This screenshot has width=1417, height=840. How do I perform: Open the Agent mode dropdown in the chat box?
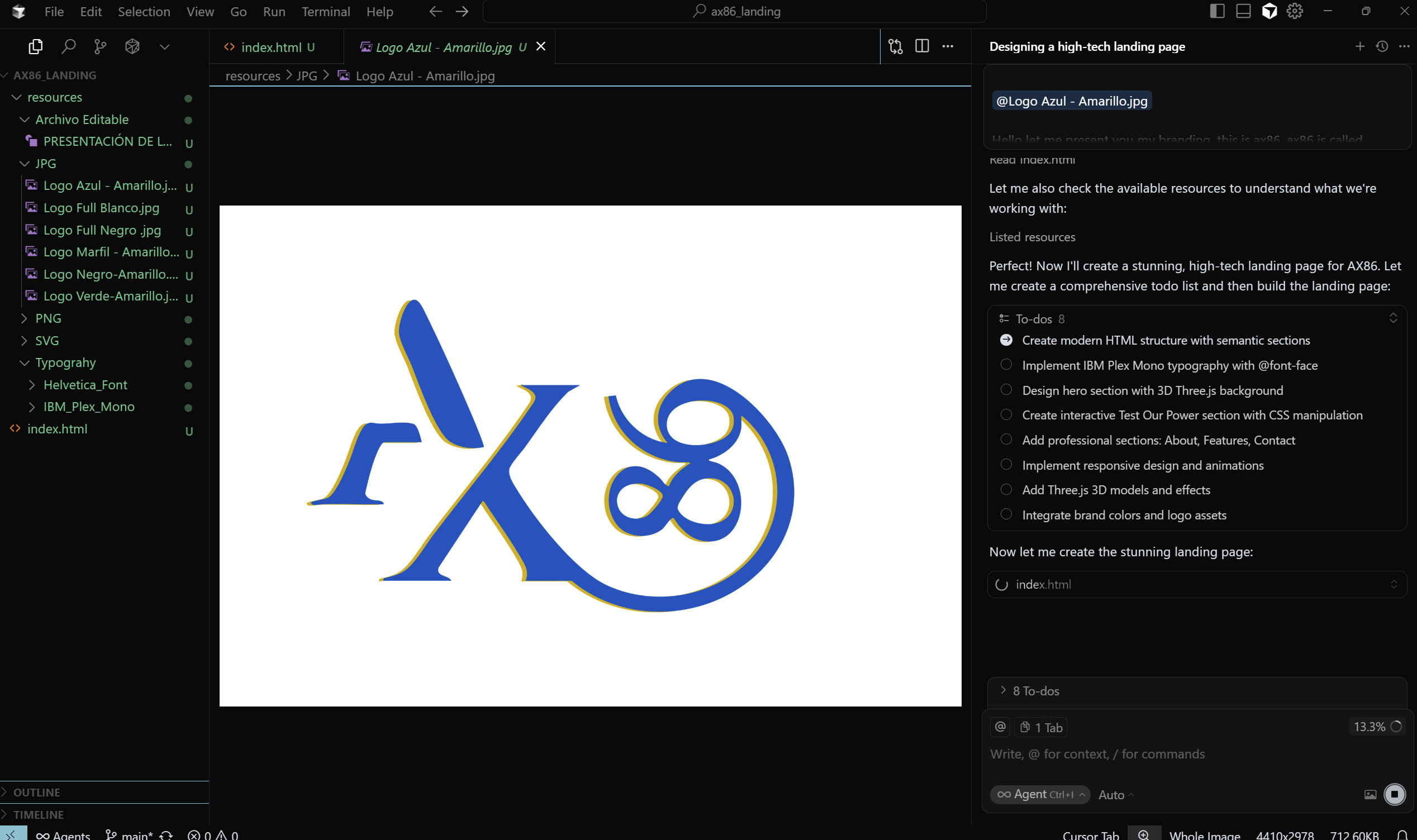pyautogui.click(x=1040, y=794)
